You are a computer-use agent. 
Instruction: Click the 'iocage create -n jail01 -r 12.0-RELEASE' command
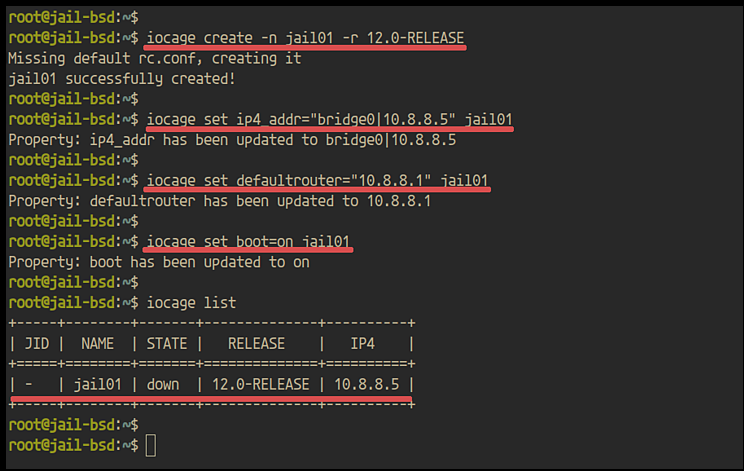pyautogui.click(x=305, y=37)
